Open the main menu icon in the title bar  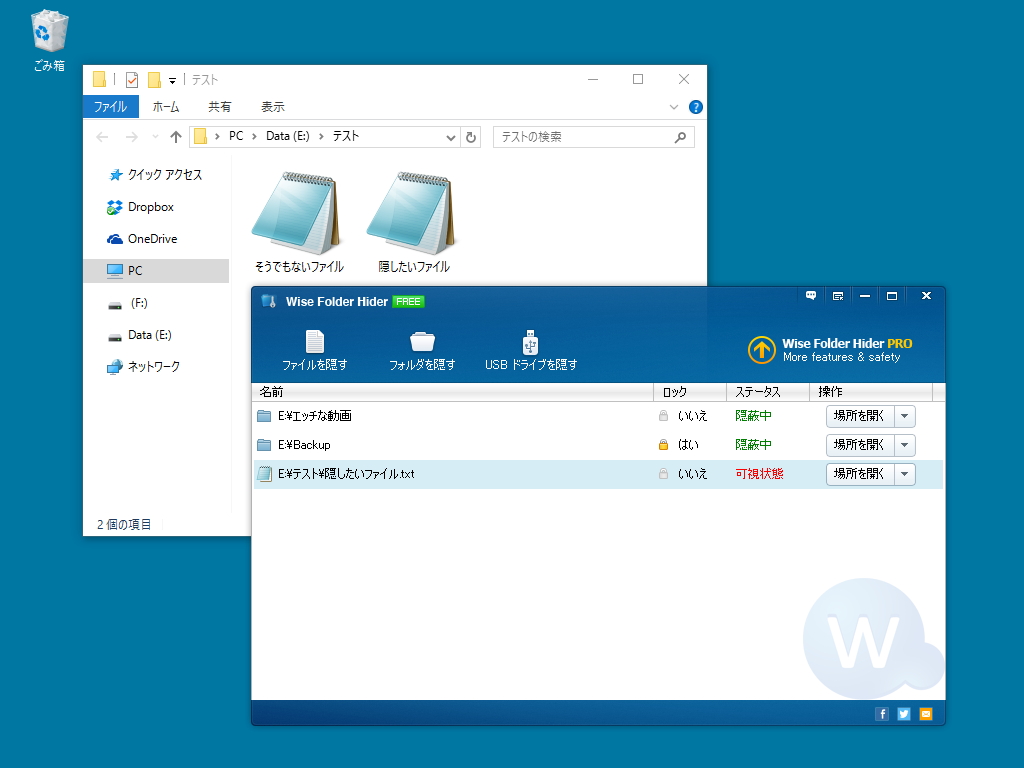pyautogui.click(x=839, y=295)
